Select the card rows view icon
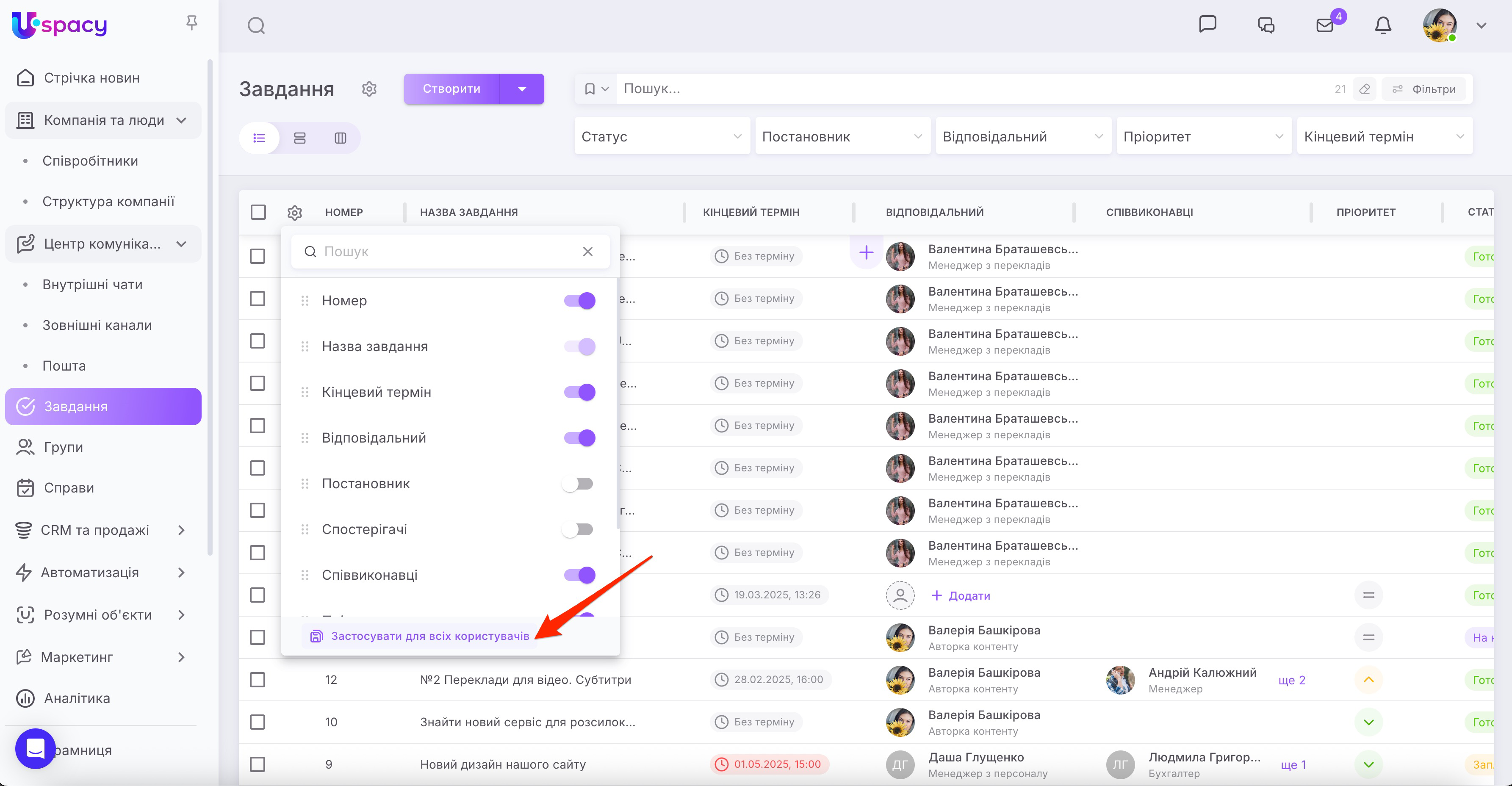This screenshot has height=786, width=1512. (x=300, y=138)
